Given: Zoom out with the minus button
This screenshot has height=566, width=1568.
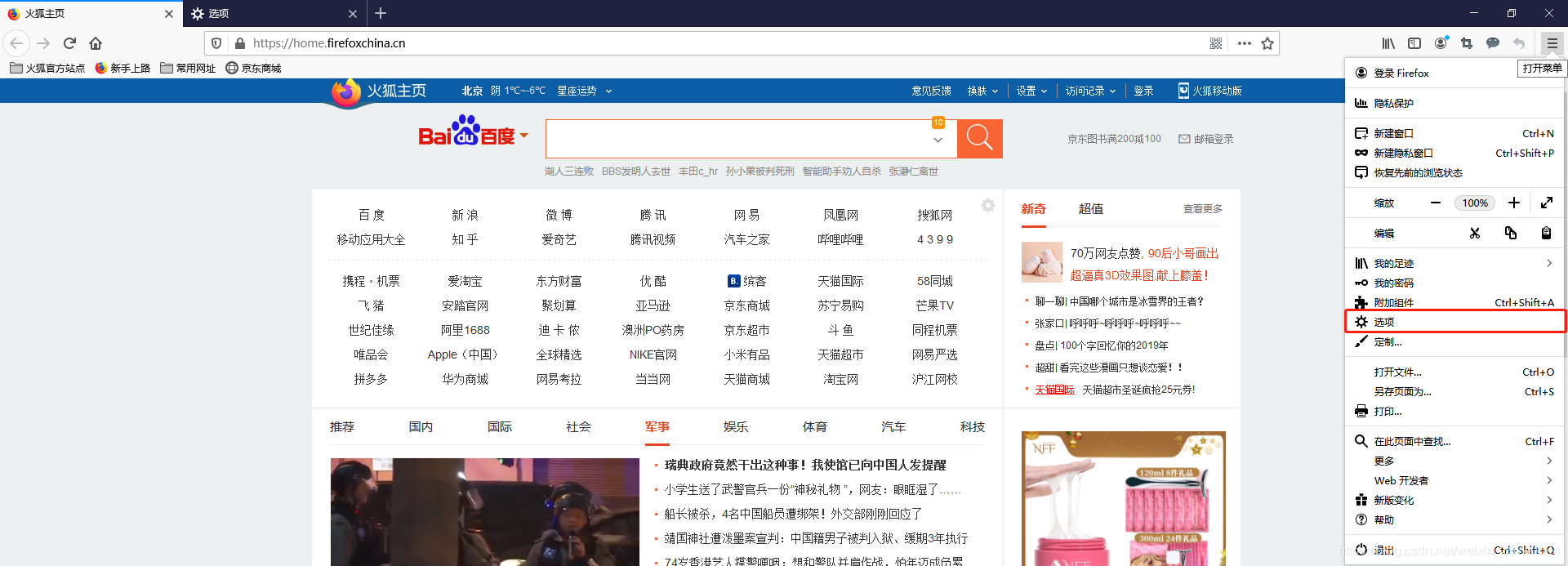Looking at the screenshot, I should pos(1436,203).
